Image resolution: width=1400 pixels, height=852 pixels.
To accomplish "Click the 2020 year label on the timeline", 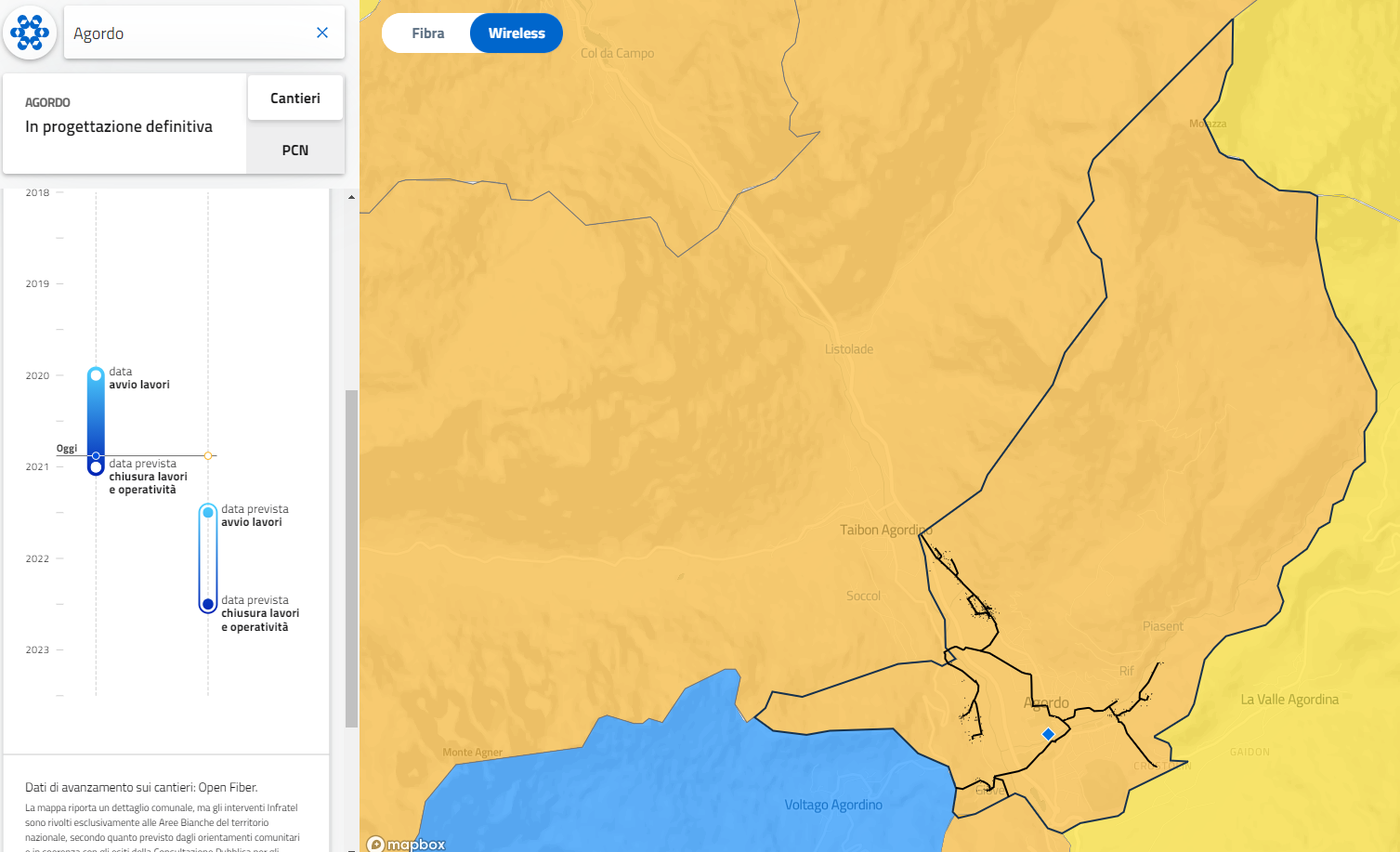I will pyautogui.click(x=37, y=376).
